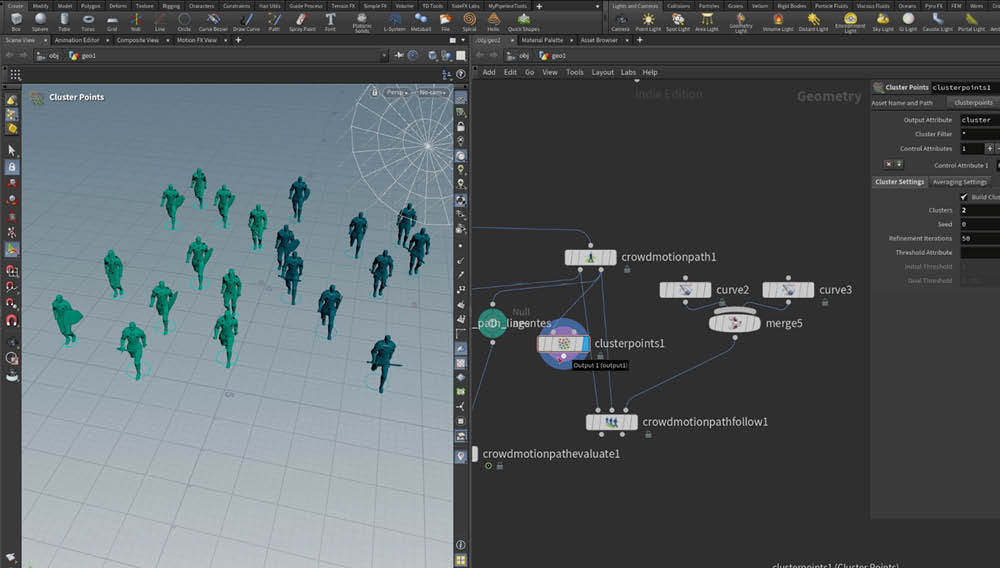Switch to Averaging Settings tab

[959, 182]
